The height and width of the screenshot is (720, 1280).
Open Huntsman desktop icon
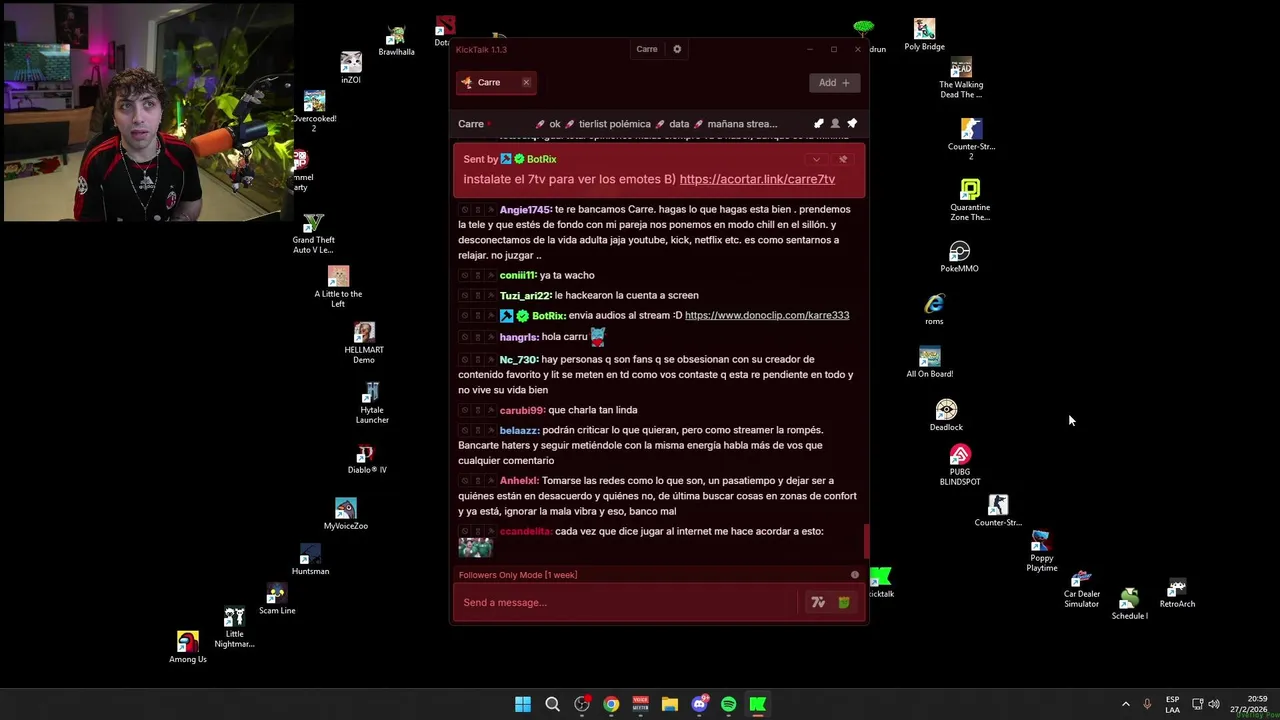pos(310,560)
